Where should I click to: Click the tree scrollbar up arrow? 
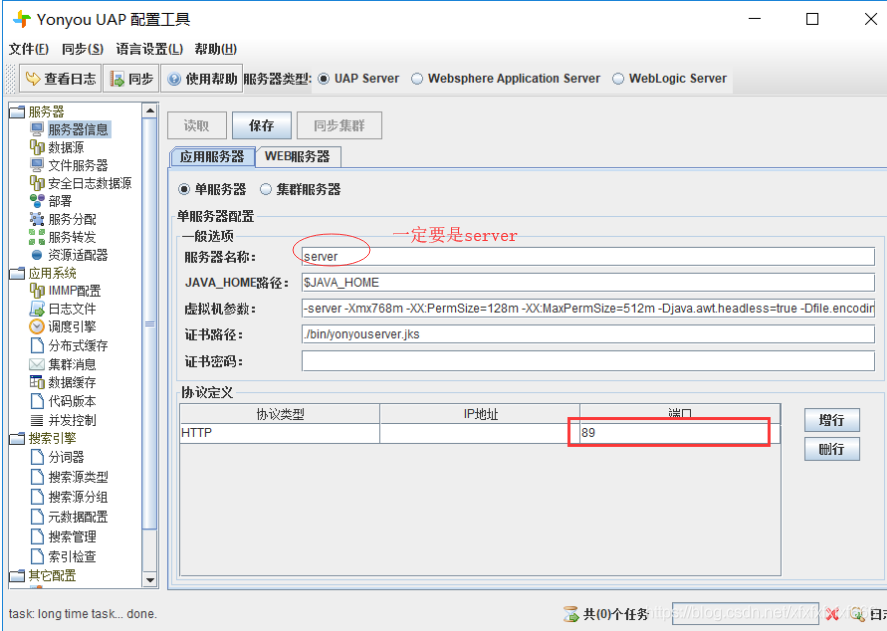coord(150,110)
